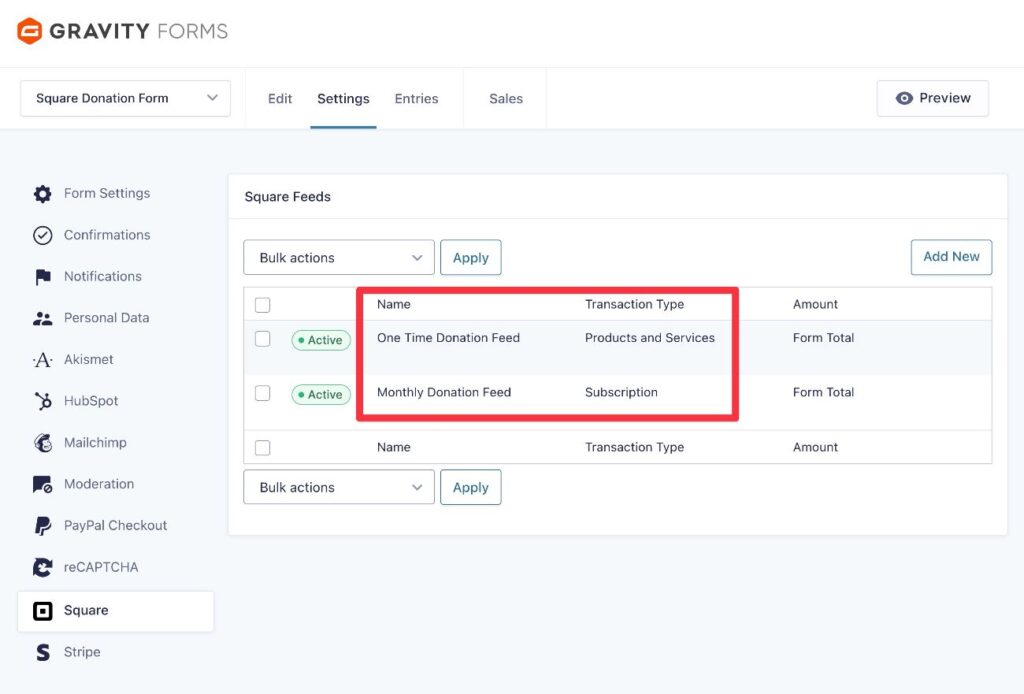This screenshot has width=1024, height=694.
Task: Open the upper Bulk actions dropdown
Action: click(339, 257)
